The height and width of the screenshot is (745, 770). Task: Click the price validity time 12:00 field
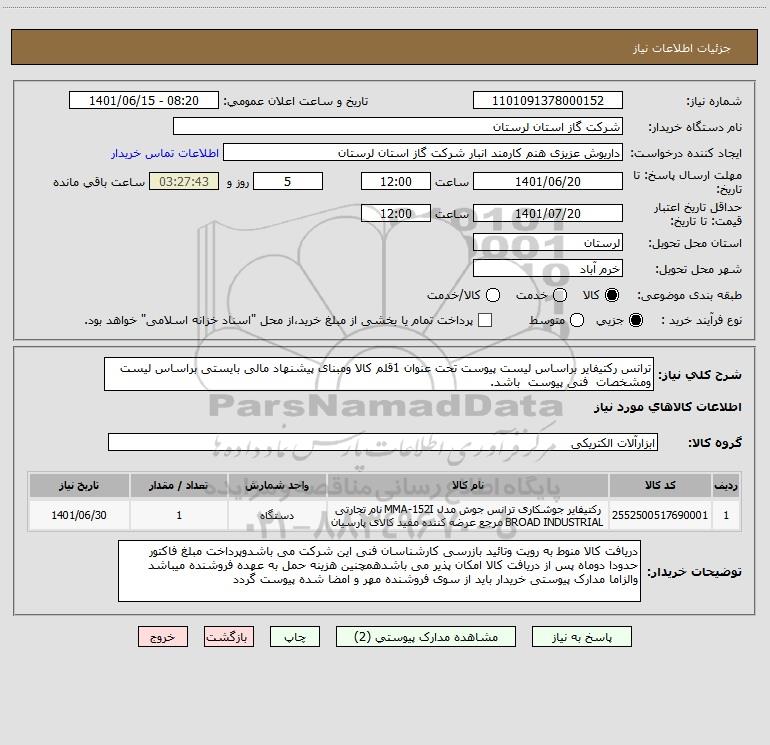tap(396, 214)
